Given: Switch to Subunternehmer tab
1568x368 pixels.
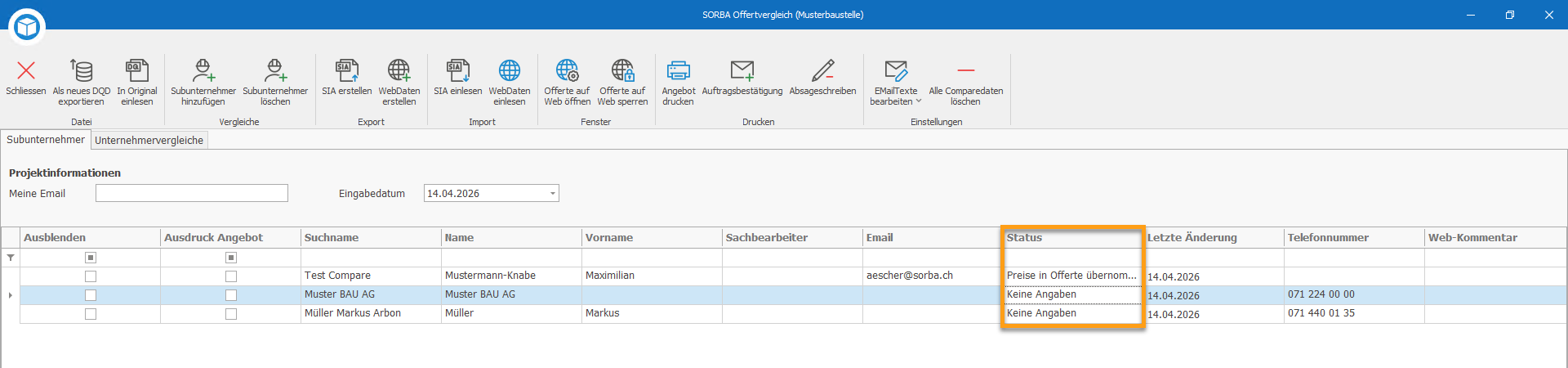Looking at the screenshot, I should (x=46, y=140).
